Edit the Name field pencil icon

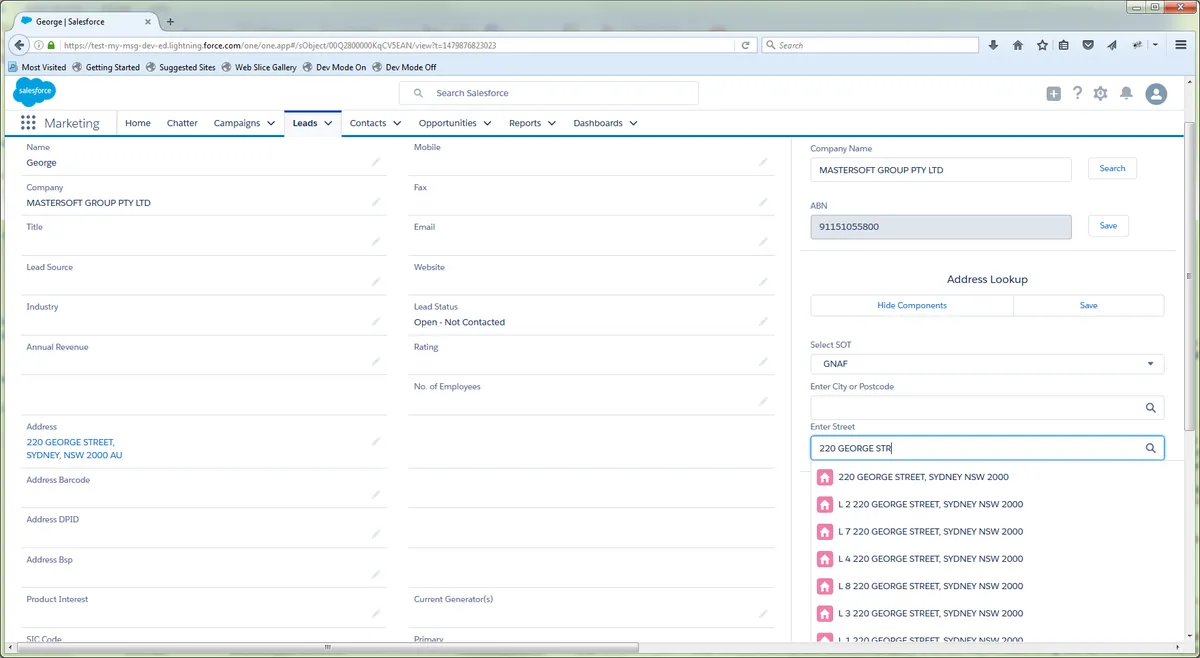tap(376, 161)
